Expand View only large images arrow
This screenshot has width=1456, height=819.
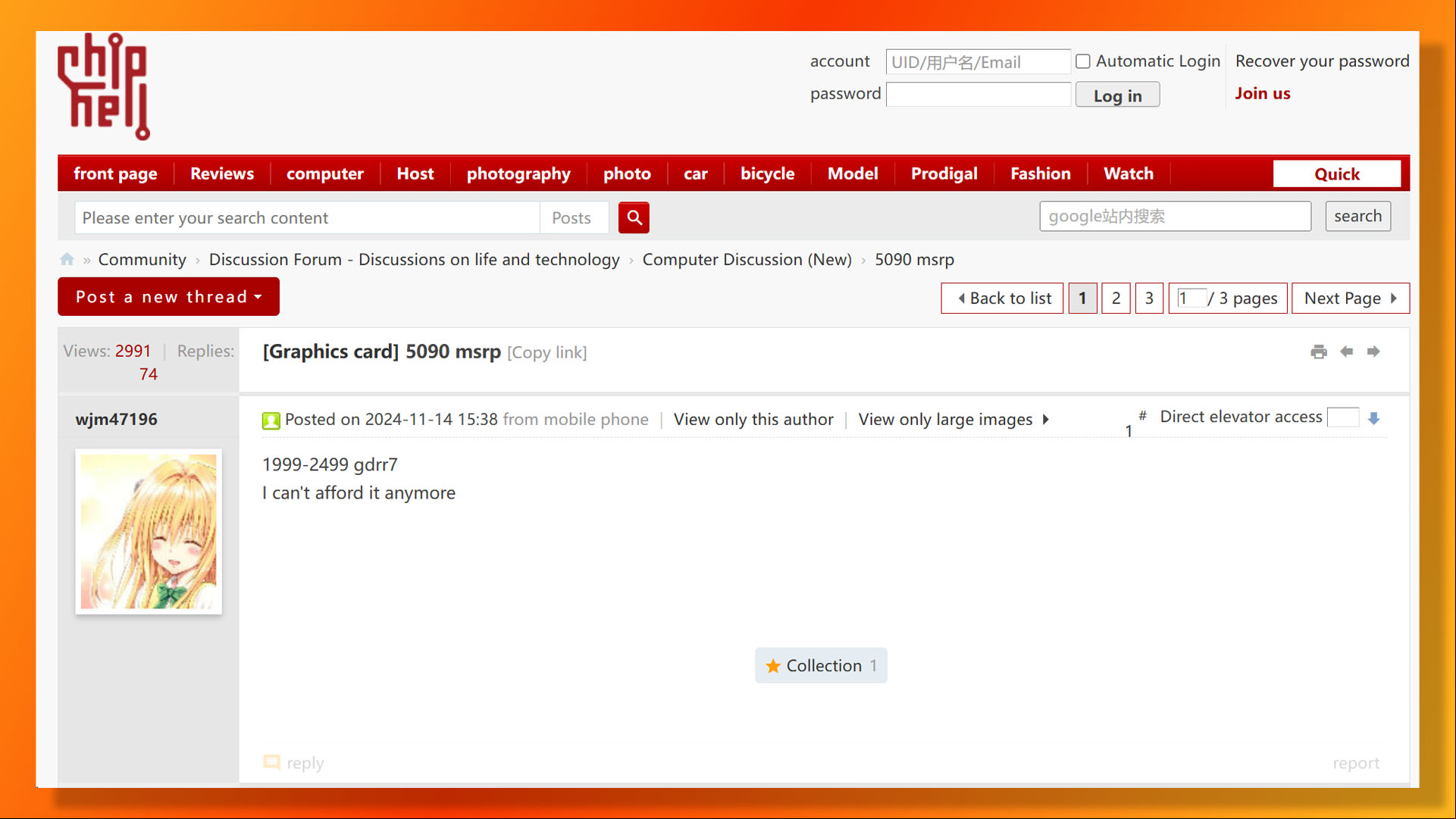point(1046,420)
